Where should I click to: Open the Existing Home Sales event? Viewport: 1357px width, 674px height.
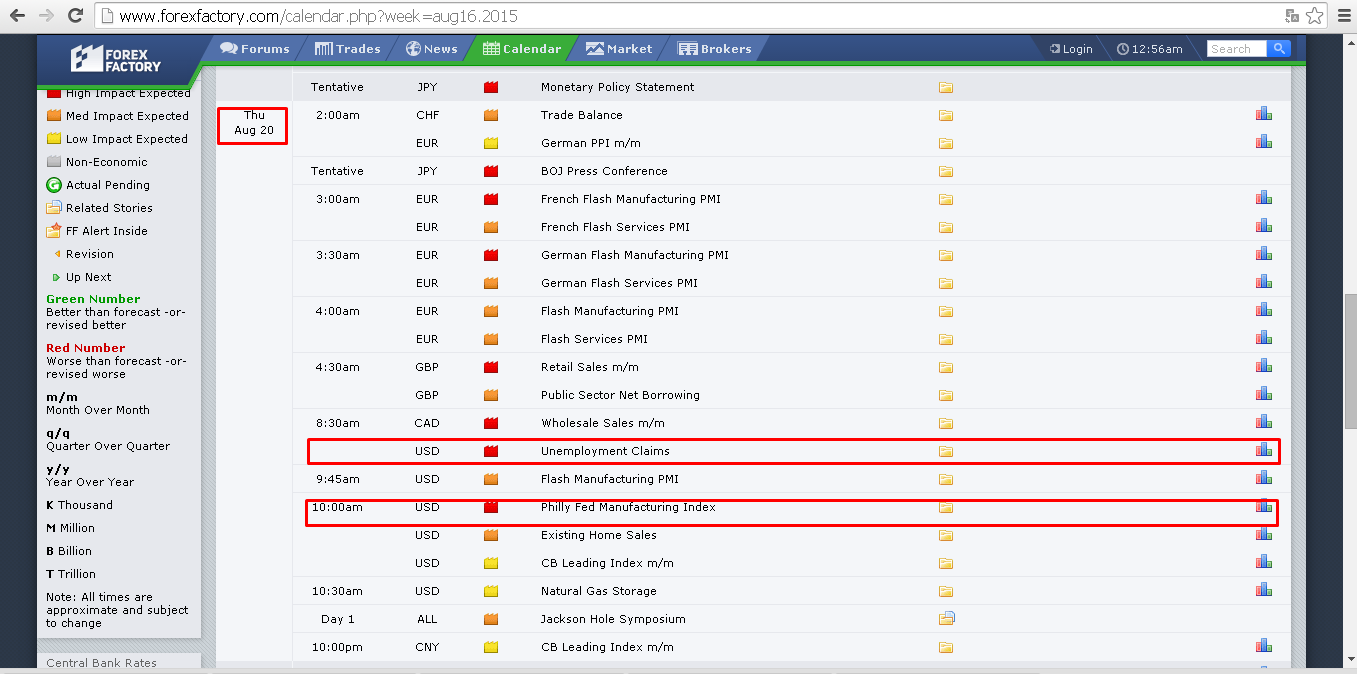pos(599,536)
